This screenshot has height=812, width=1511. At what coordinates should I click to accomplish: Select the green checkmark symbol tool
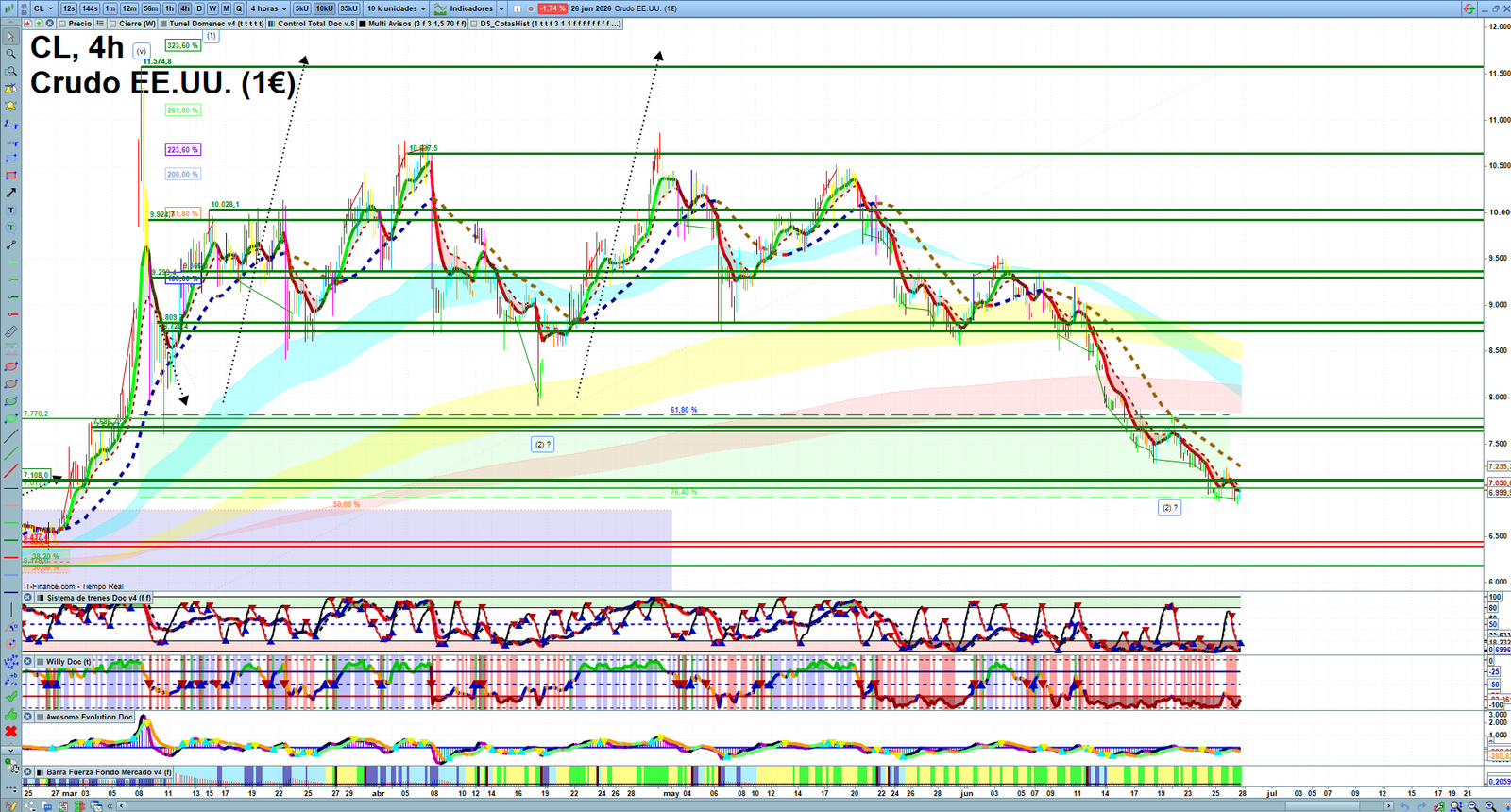click(11, 696)
